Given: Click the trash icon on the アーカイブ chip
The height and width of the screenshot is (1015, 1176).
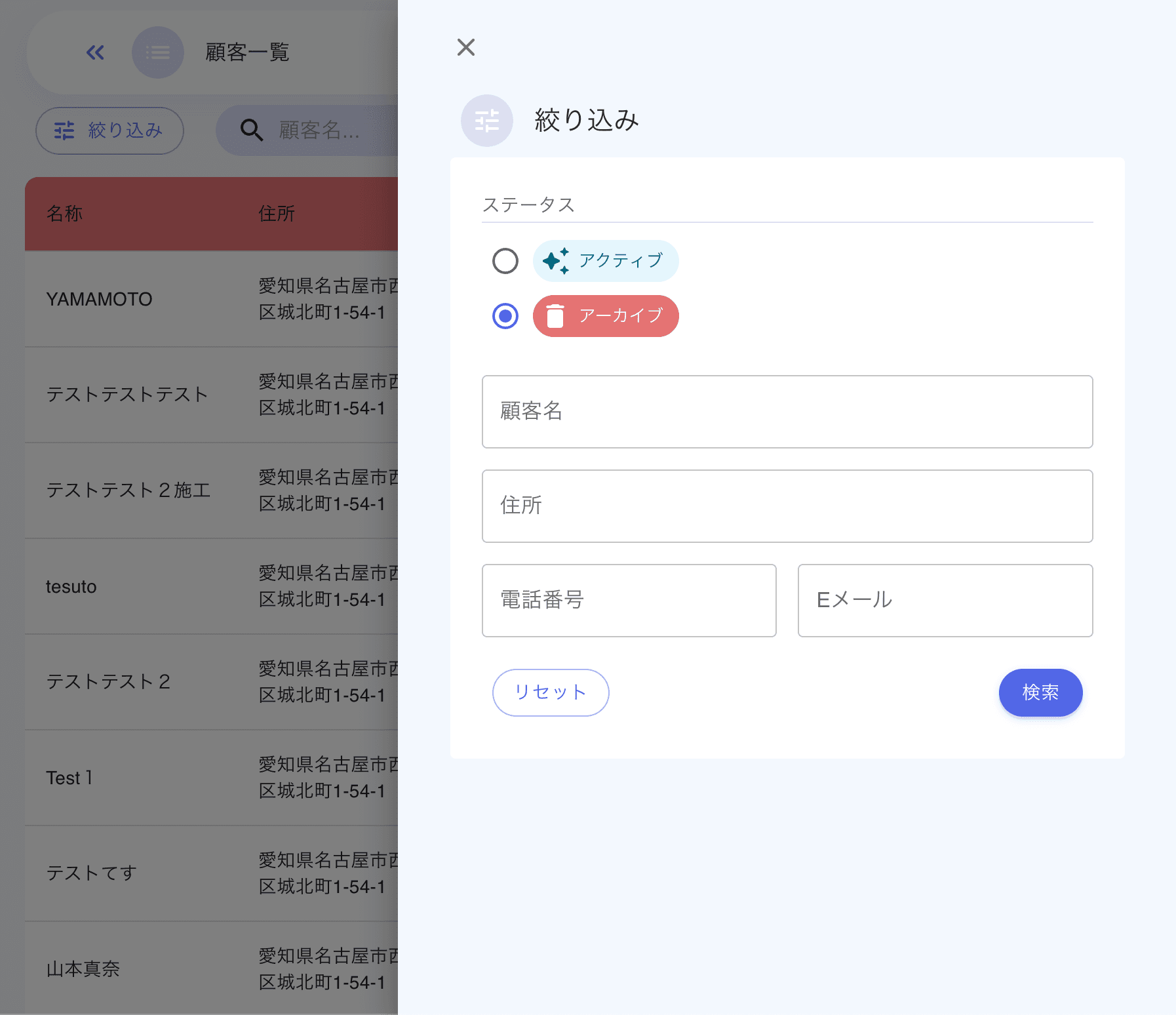Looking at the screenshot, I should [x=557, y=315].
